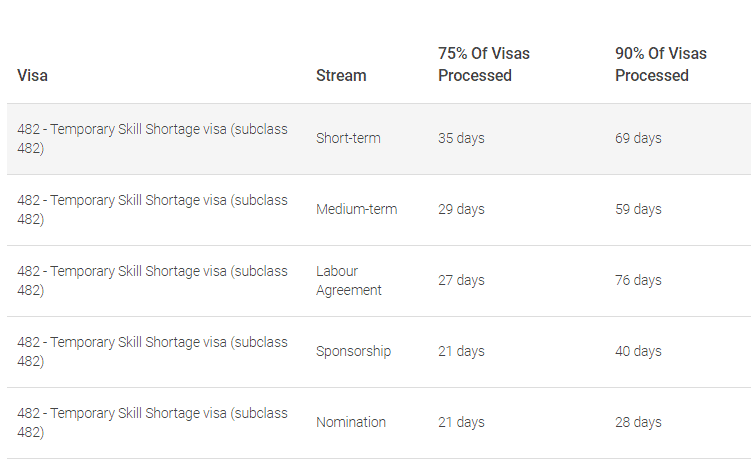Viewport: 751px width, 472px height.
Task: Select the 35 days value
Action: pyautogui.click(x=461, y=138)
